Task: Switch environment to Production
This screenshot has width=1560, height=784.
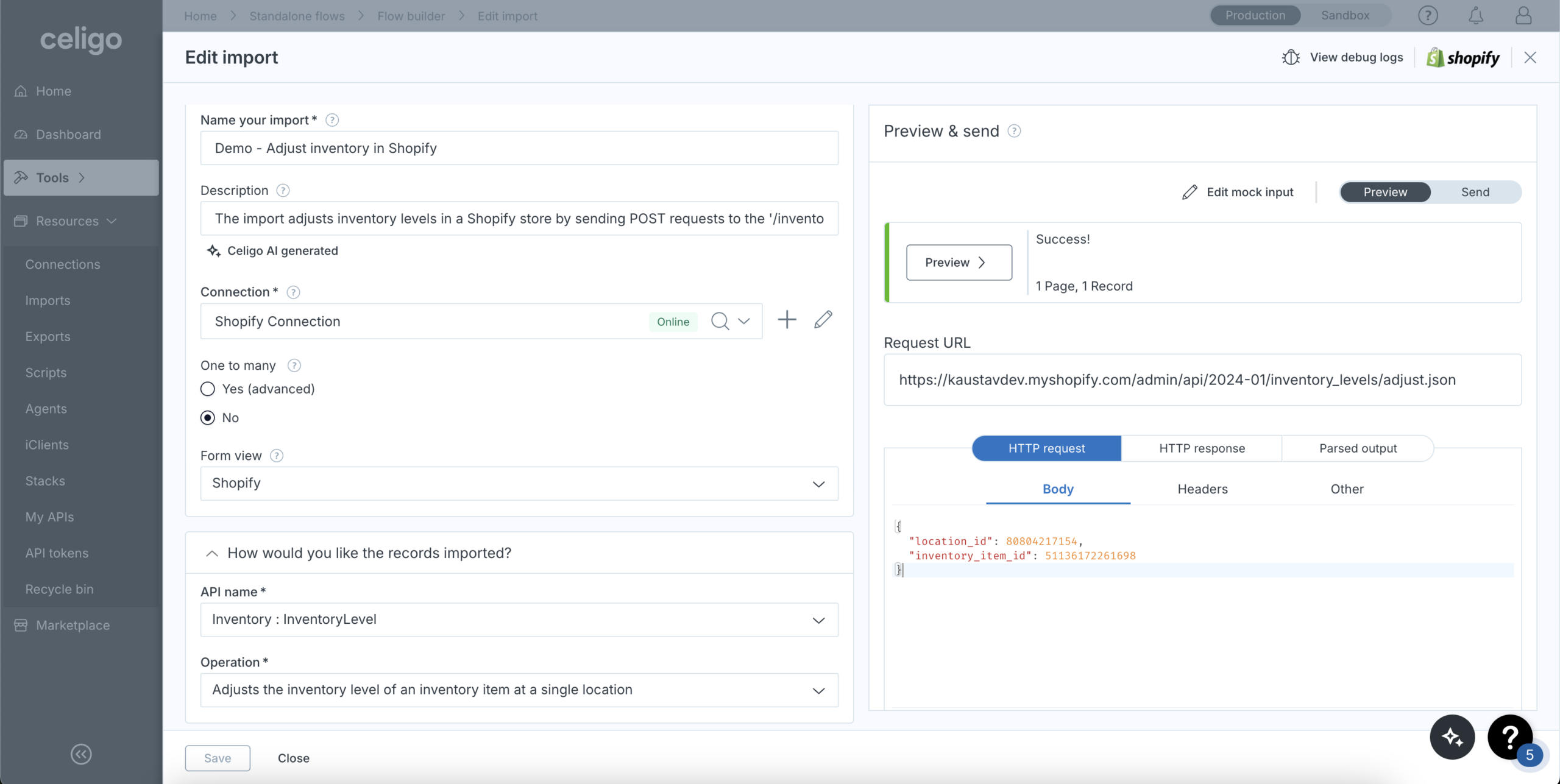Action: [x=1255, y=16]
